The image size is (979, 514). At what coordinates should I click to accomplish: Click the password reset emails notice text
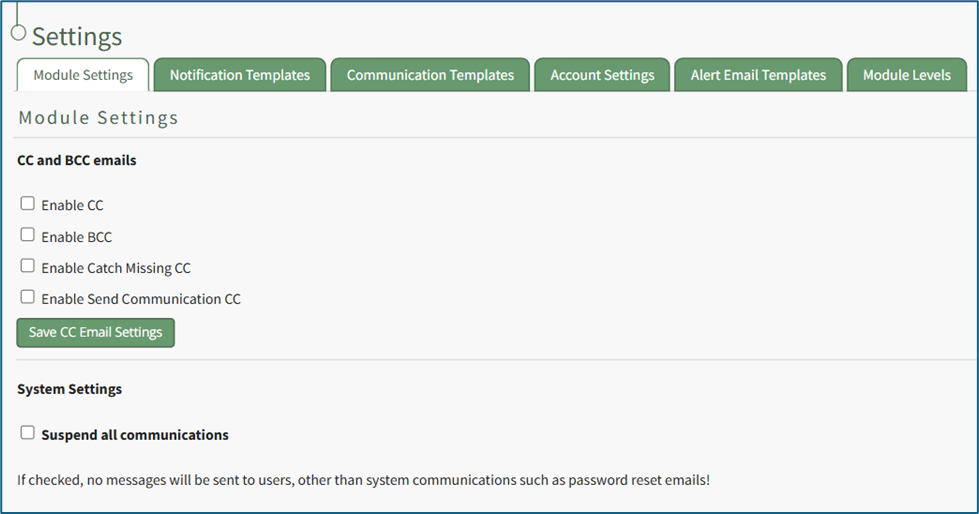363,479
